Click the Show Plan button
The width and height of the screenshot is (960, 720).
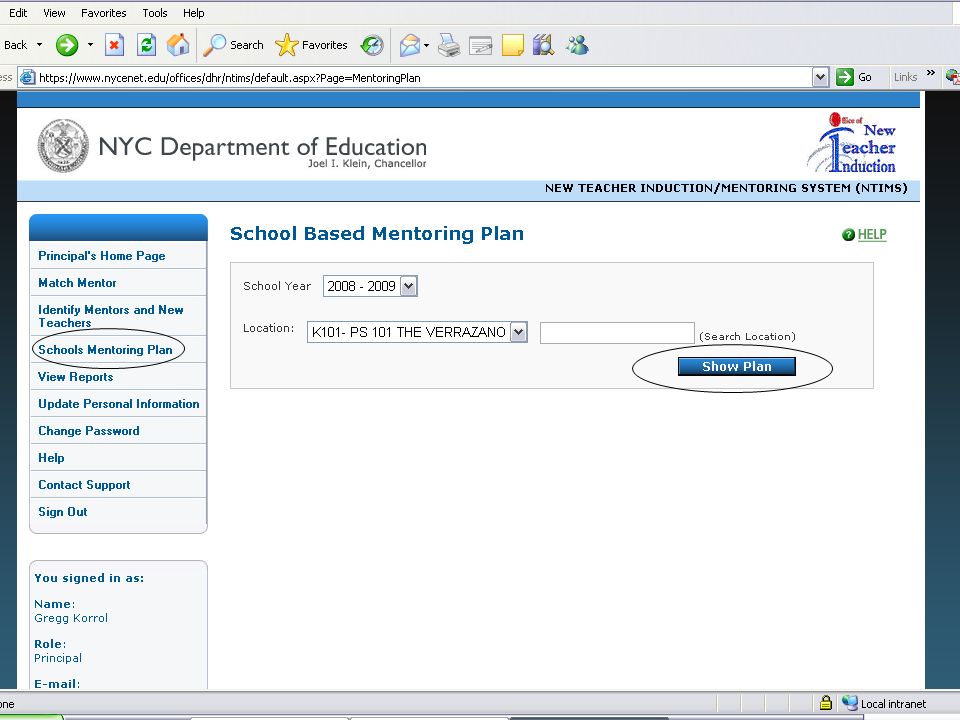coord(737,366)
